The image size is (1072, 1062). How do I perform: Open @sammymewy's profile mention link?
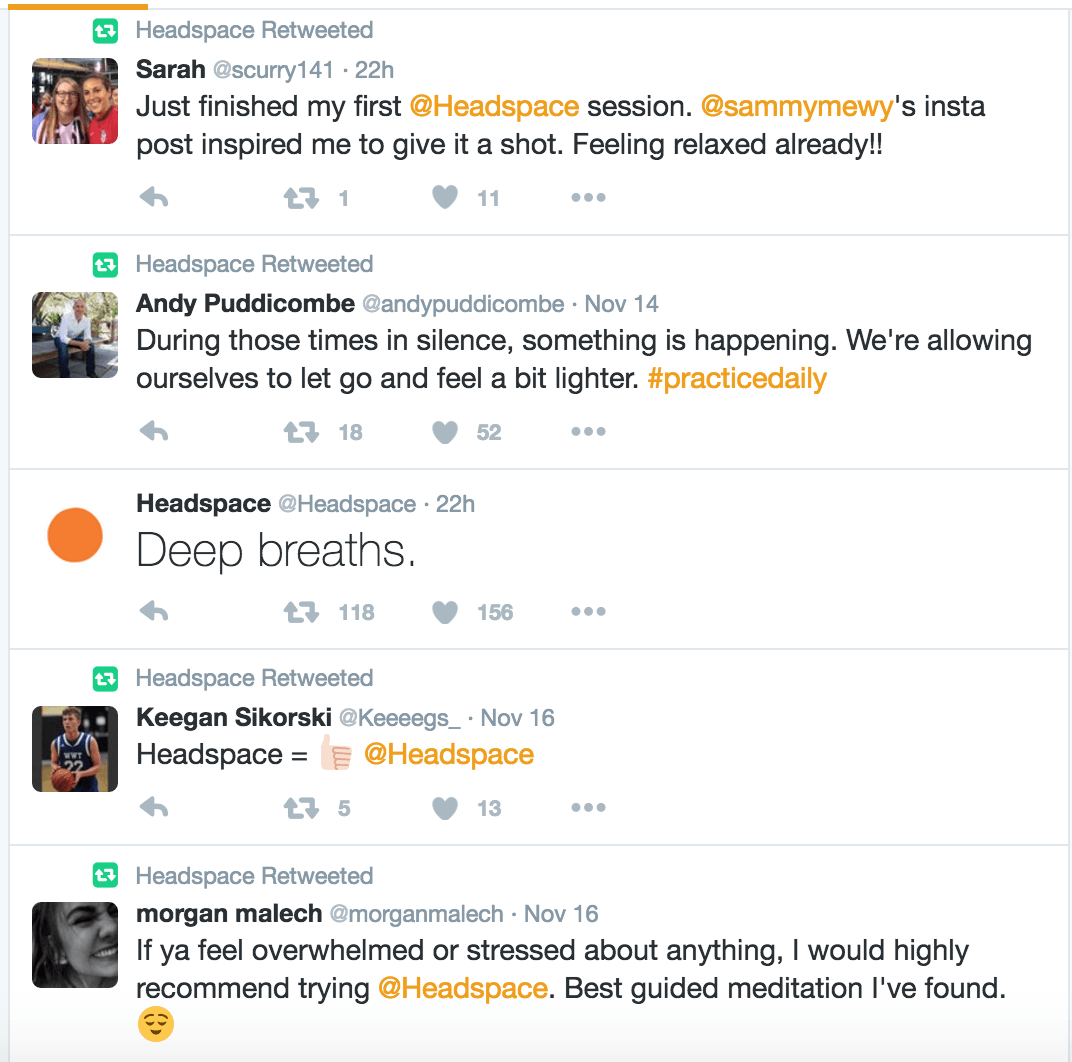click(796, 106)
